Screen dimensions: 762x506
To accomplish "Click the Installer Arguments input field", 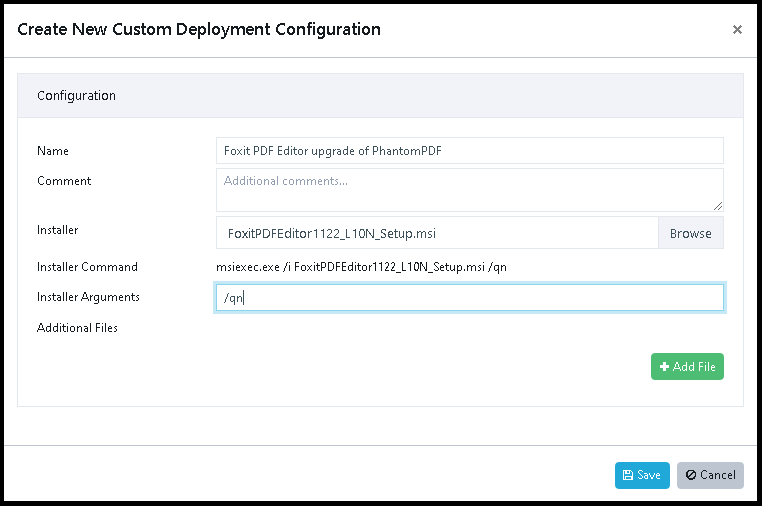I will click(469, 297).
